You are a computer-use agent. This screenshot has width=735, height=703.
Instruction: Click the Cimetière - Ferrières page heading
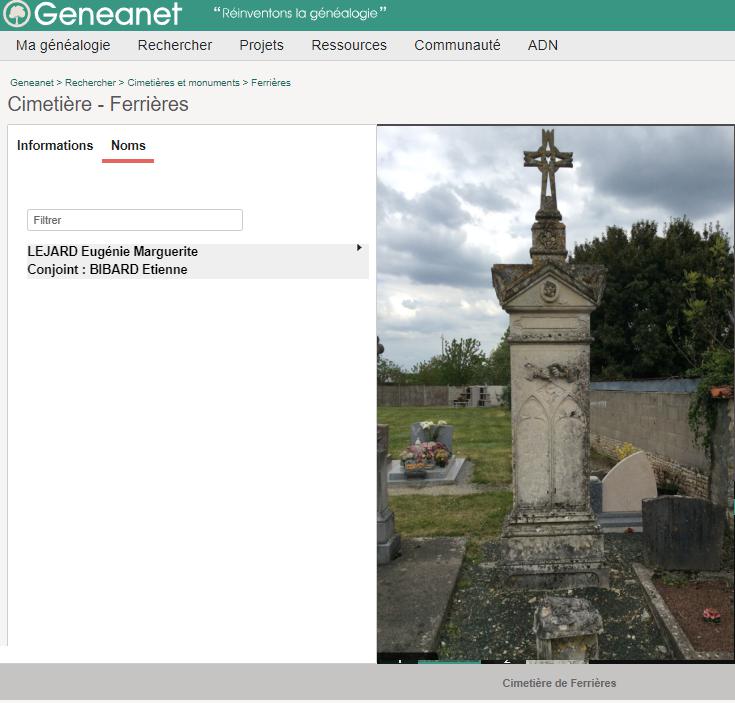pyautogui.click(x=98, y=104)
